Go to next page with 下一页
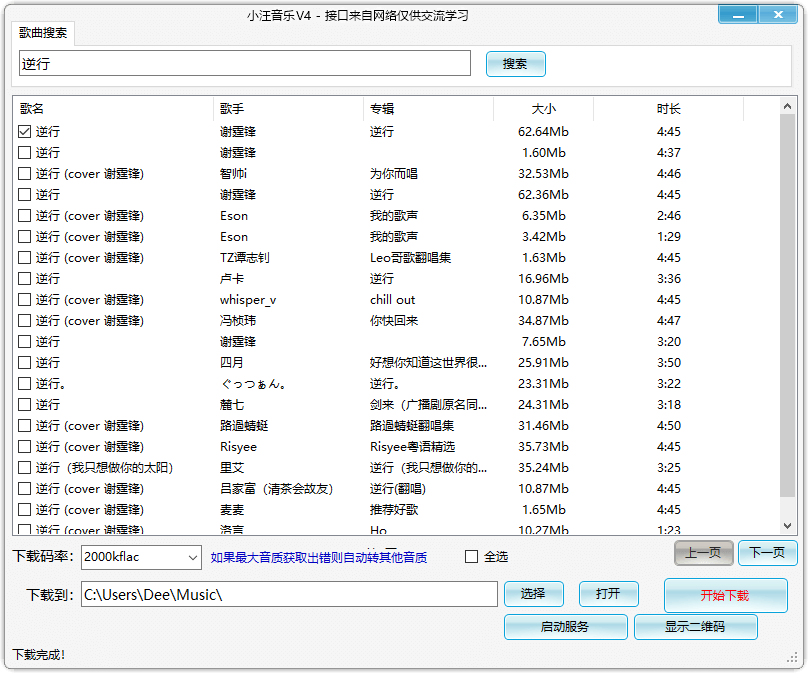This screenshot has width=808, height=673. [x=767, y=553]
